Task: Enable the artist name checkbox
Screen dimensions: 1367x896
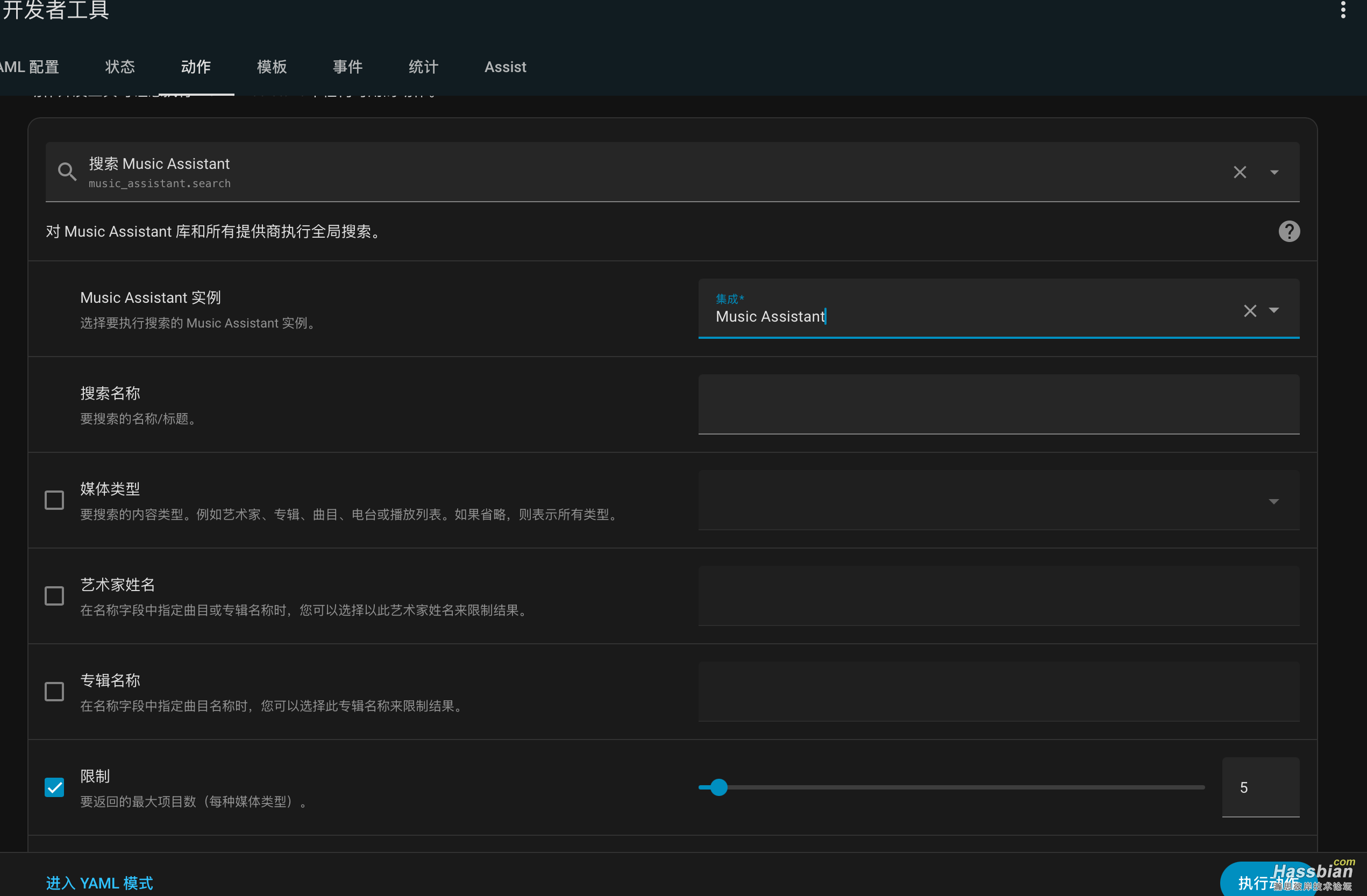Action: (54, 596)
